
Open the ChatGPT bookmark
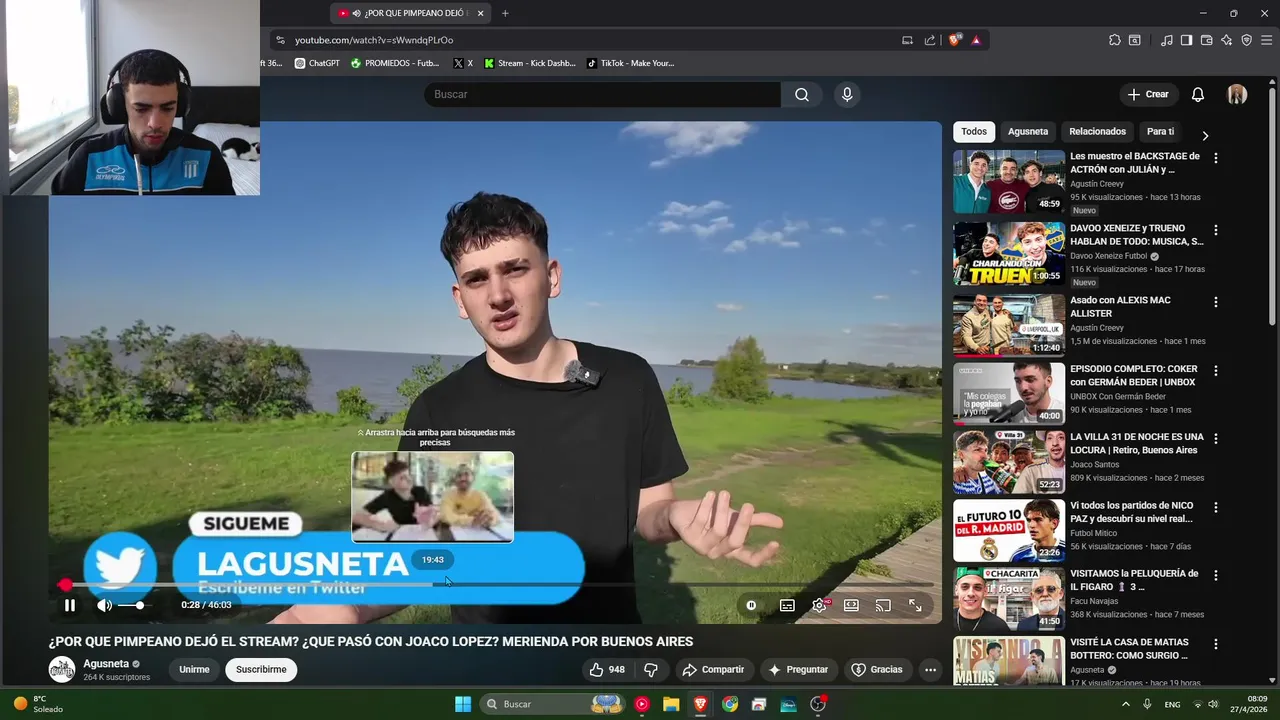pyautogui.click(x=317, y=63)
